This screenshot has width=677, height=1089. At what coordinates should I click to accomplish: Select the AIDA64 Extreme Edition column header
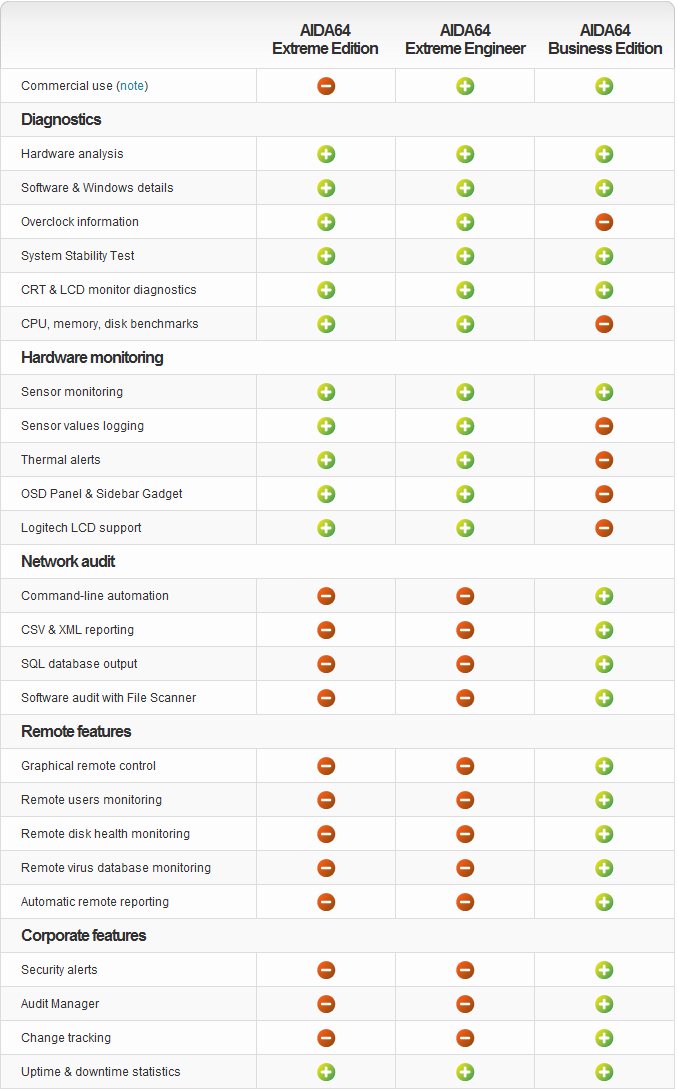point(326,39)
